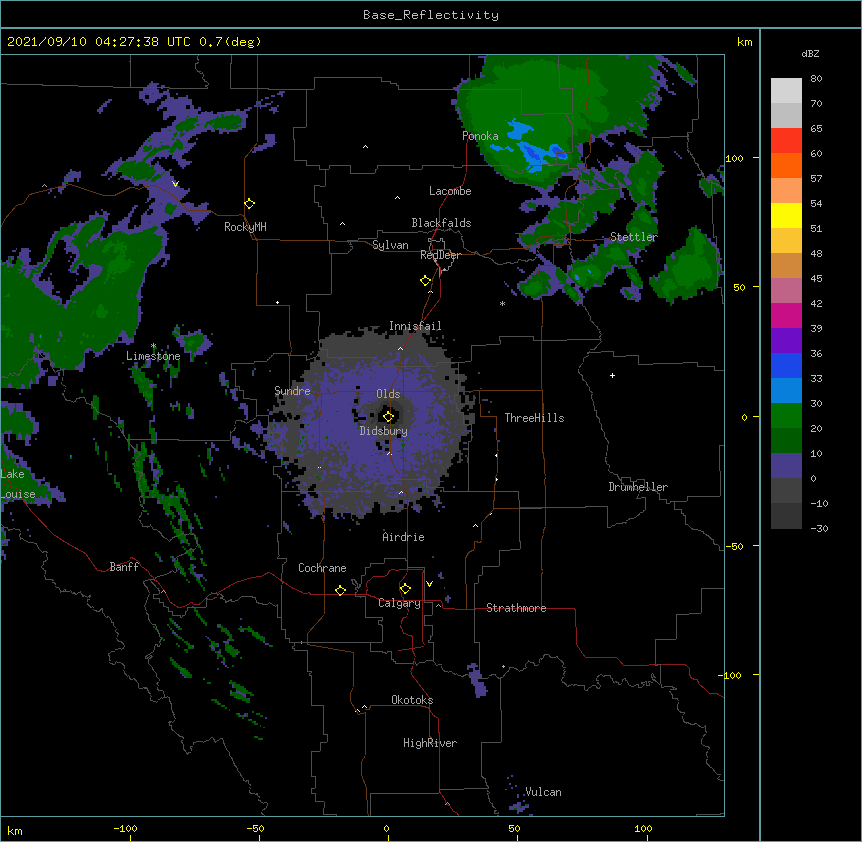Click the Calgary city label
Viewport: 862px width, 842px height.
click(x=399, y=603)
